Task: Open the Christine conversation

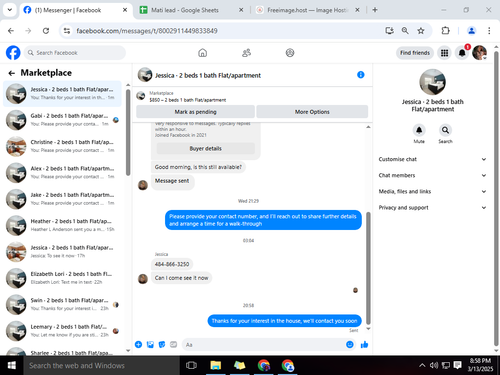Action: click(62, 146)
